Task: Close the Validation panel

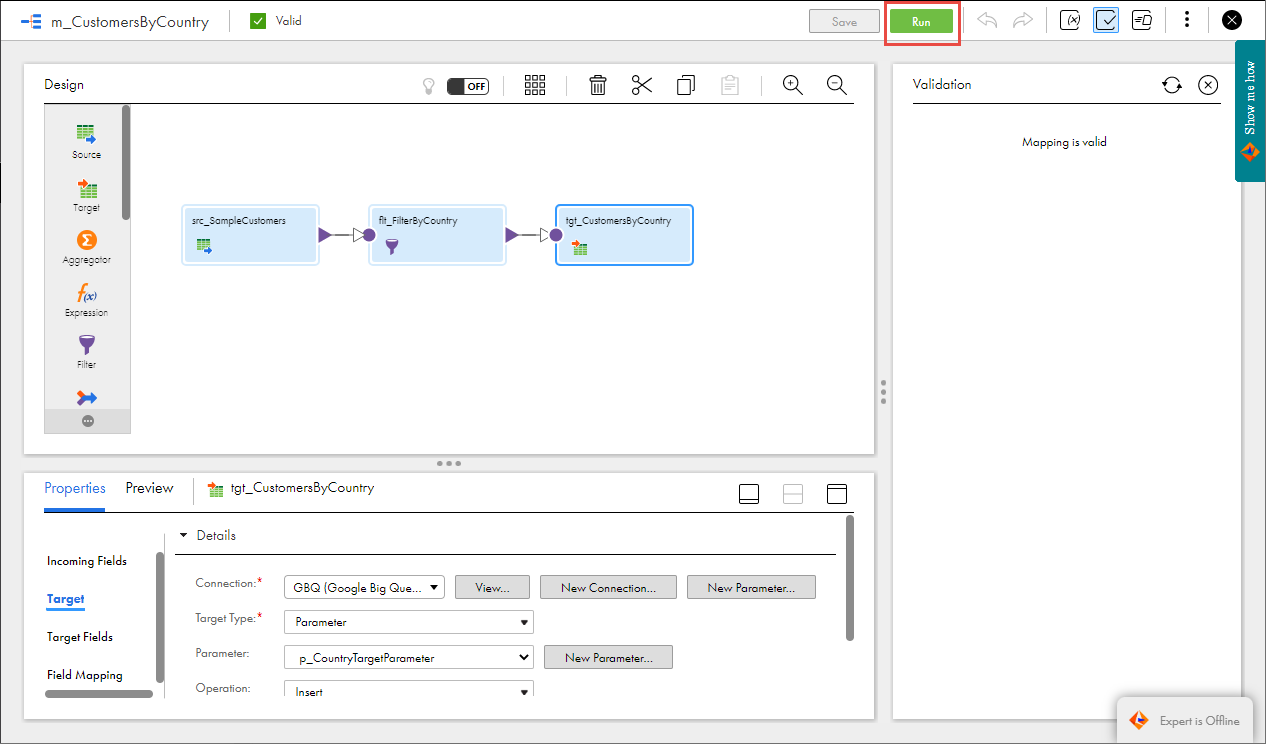Action: click(1208, 85)
